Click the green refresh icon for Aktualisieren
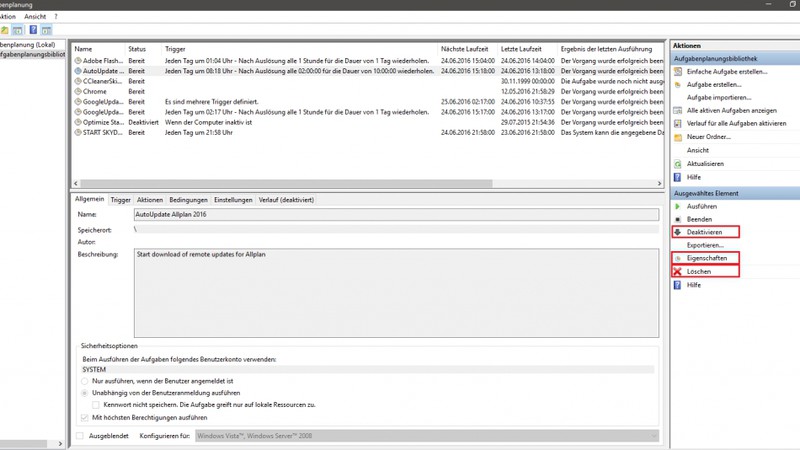 pos(678,164)
